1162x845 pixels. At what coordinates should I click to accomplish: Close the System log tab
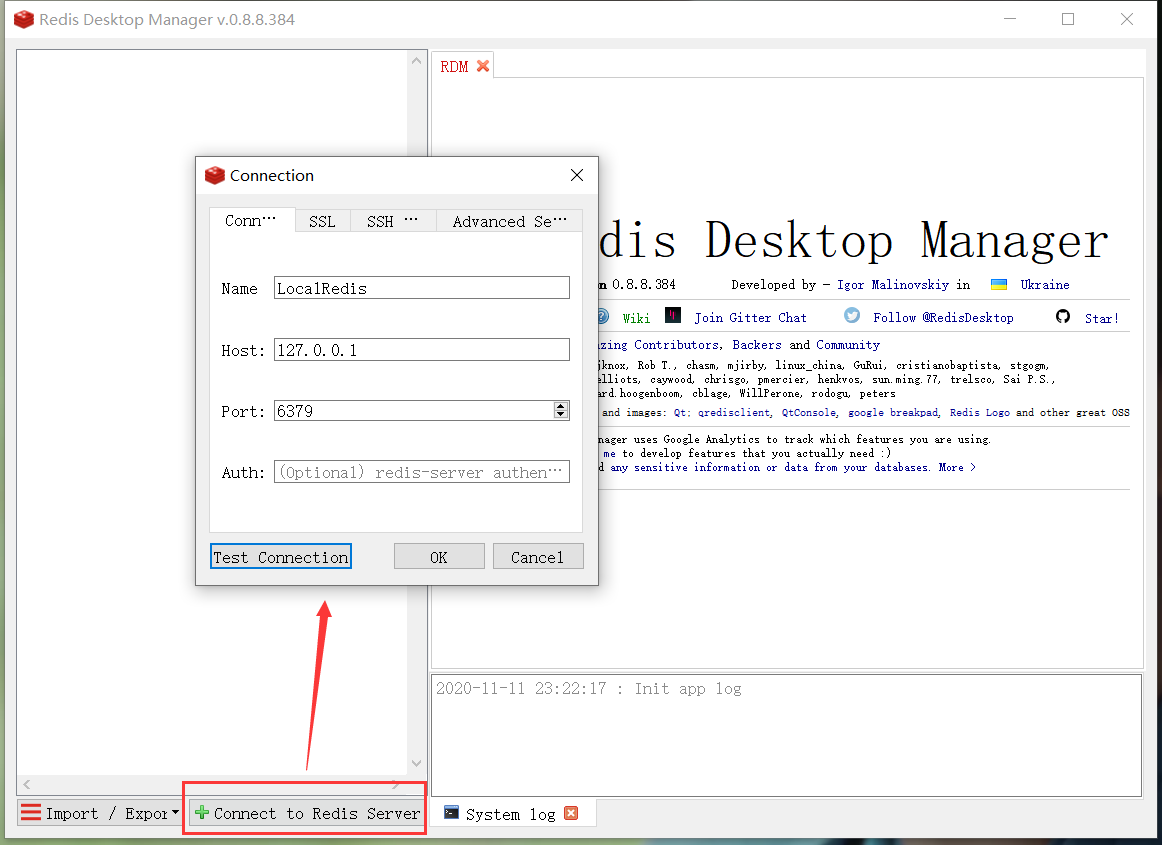pyautogui.click(x=571, y=813)
